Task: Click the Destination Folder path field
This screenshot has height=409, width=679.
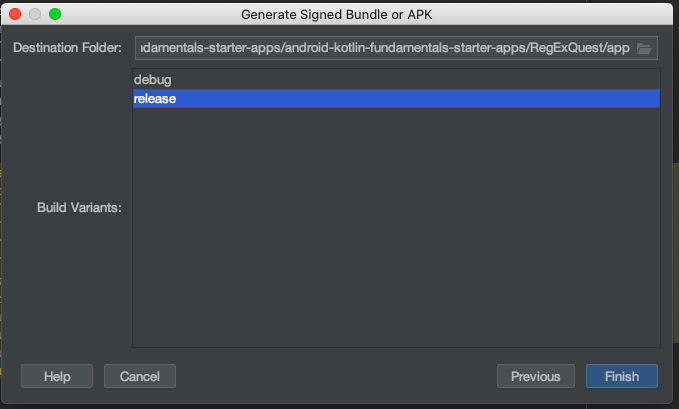Action: coord(396,48)
